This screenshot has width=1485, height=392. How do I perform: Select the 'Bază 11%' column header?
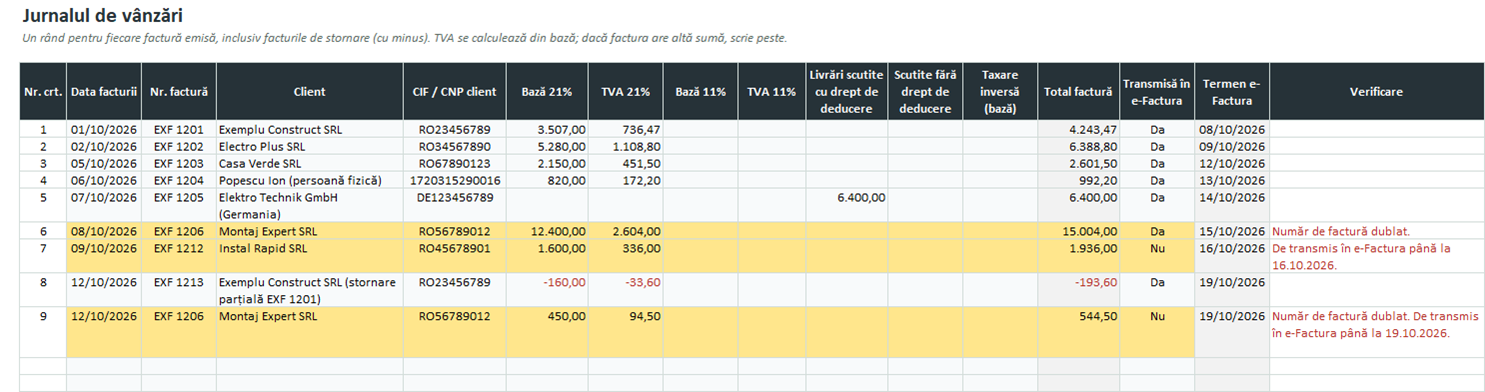(700, 91)
